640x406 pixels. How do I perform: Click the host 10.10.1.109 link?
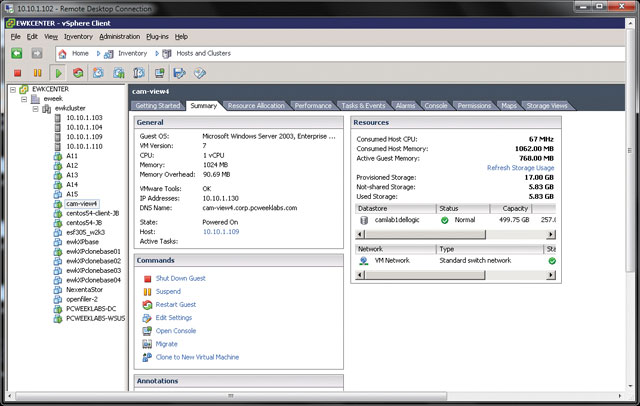coord(221,232)
